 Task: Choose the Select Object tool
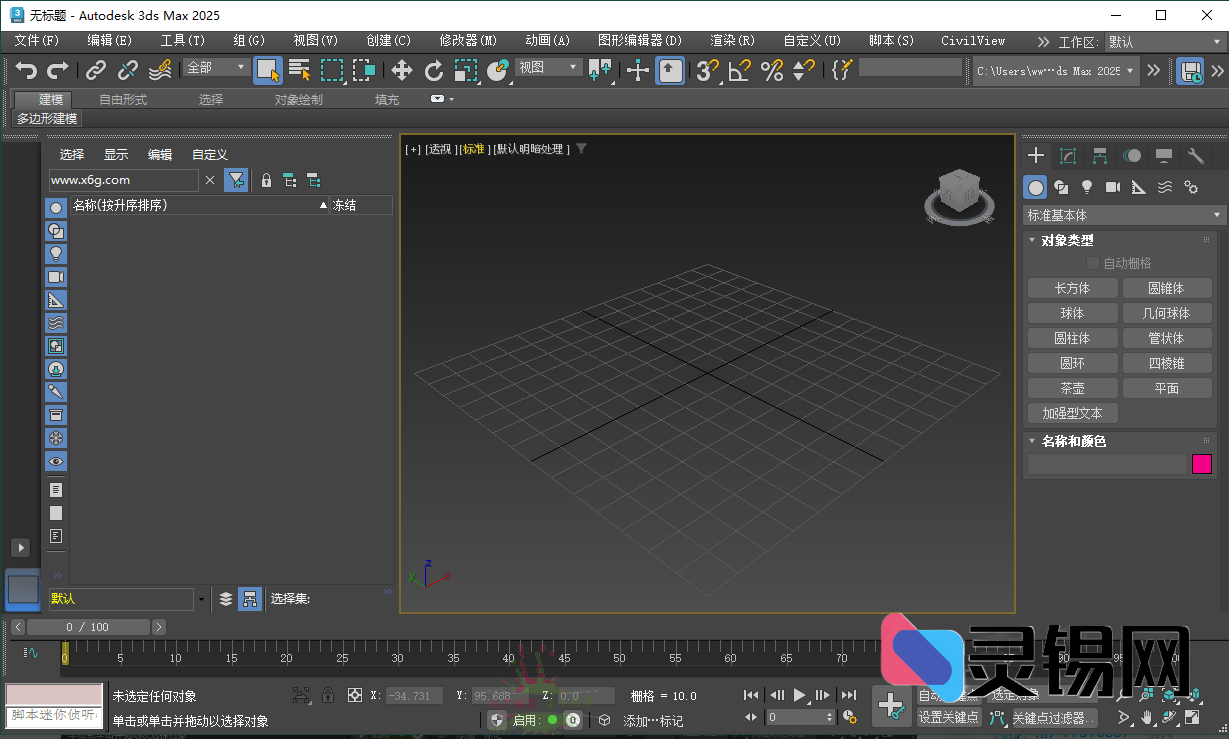(268, 70)
